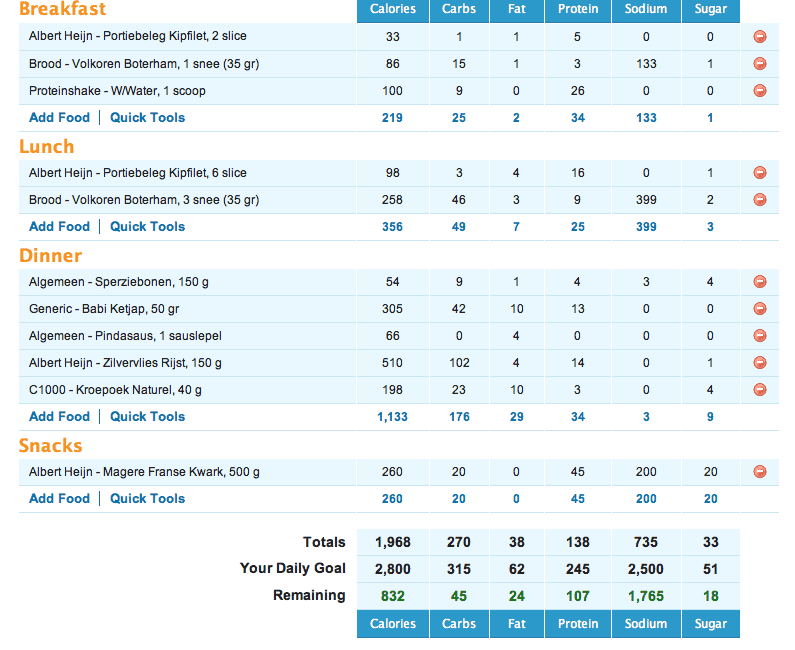Screen dimensions: 795x650
Task: Open Quick Tools for Breakfast
Action: [147, 118]
